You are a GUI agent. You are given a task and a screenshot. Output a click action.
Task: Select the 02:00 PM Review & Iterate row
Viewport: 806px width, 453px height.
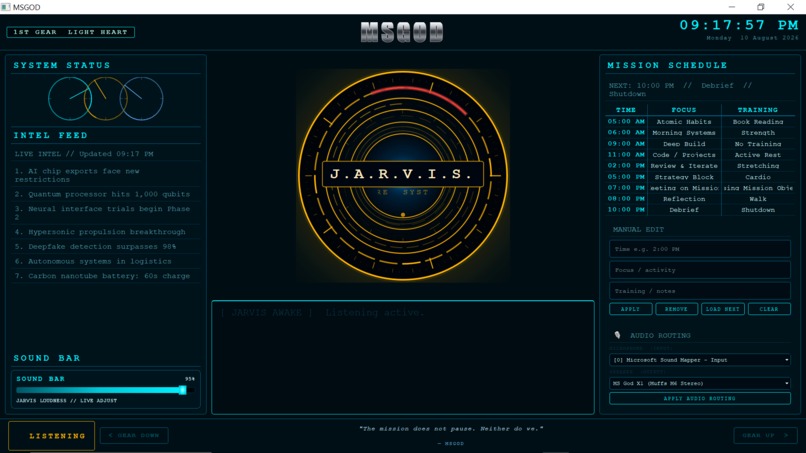click(x=700, y=166)
